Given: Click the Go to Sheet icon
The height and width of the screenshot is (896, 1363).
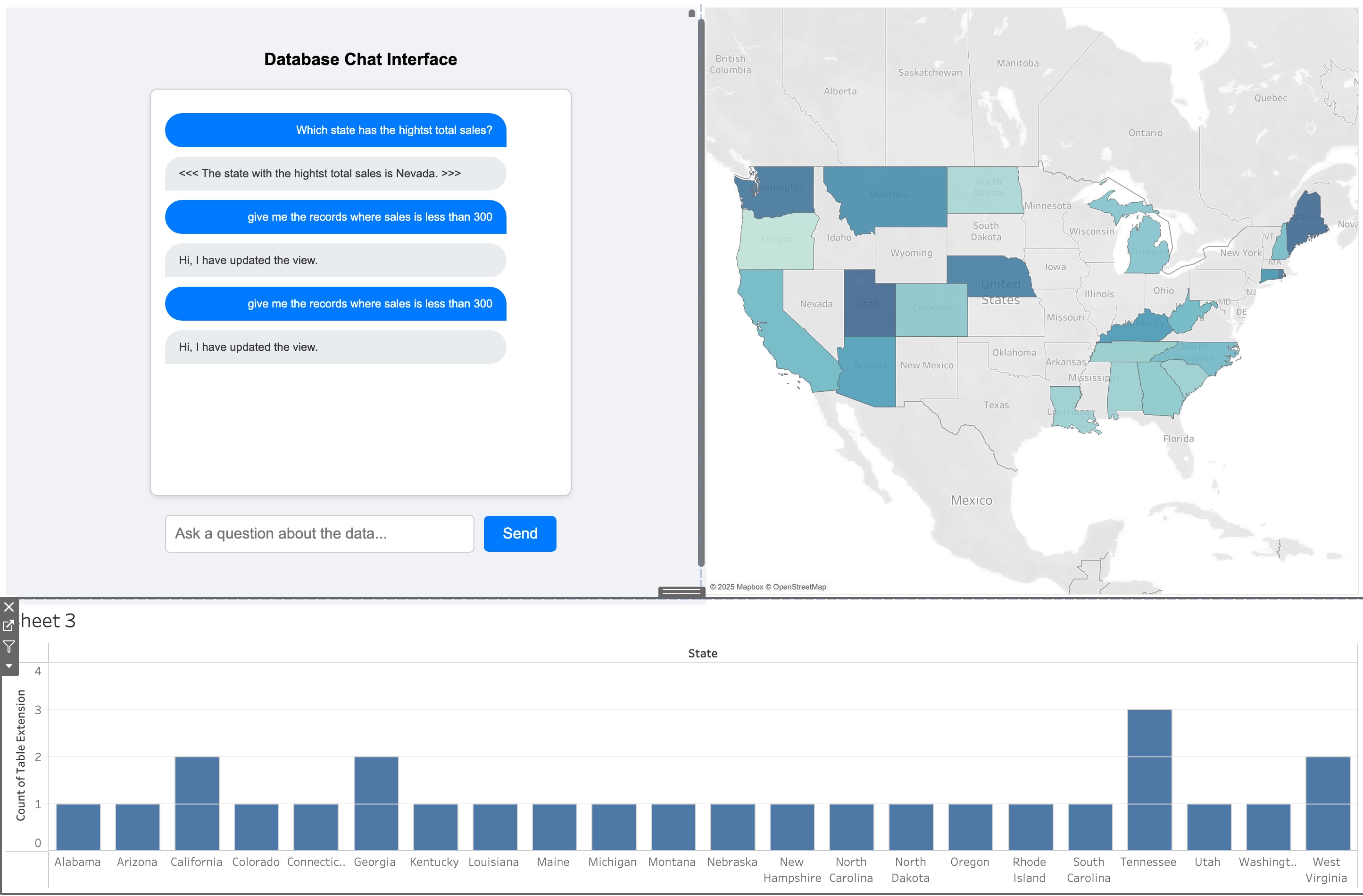Looking at the screenshot, I should 8,626.
